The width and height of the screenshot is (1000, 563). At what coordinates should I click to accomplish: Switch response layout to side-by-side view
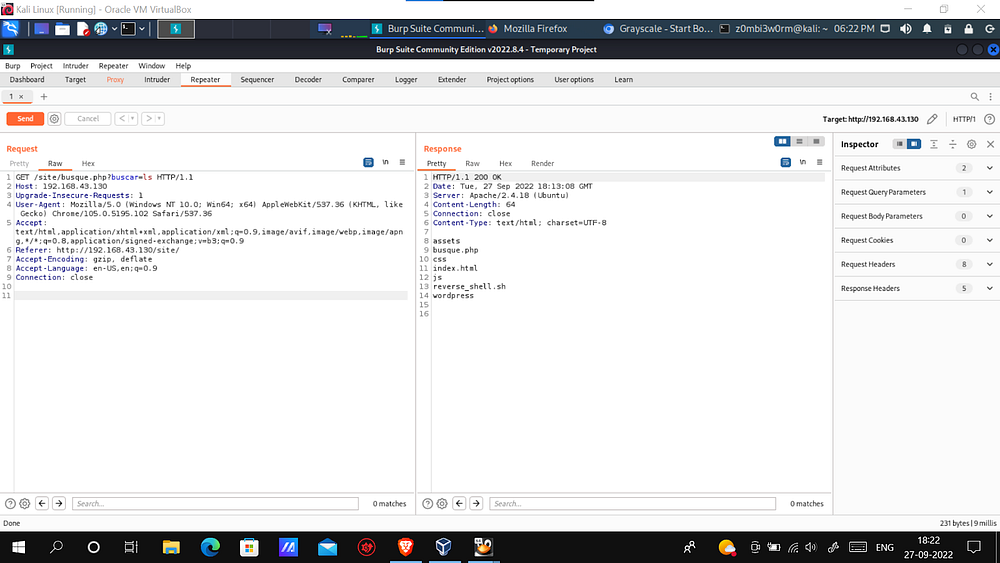(783, 142)
